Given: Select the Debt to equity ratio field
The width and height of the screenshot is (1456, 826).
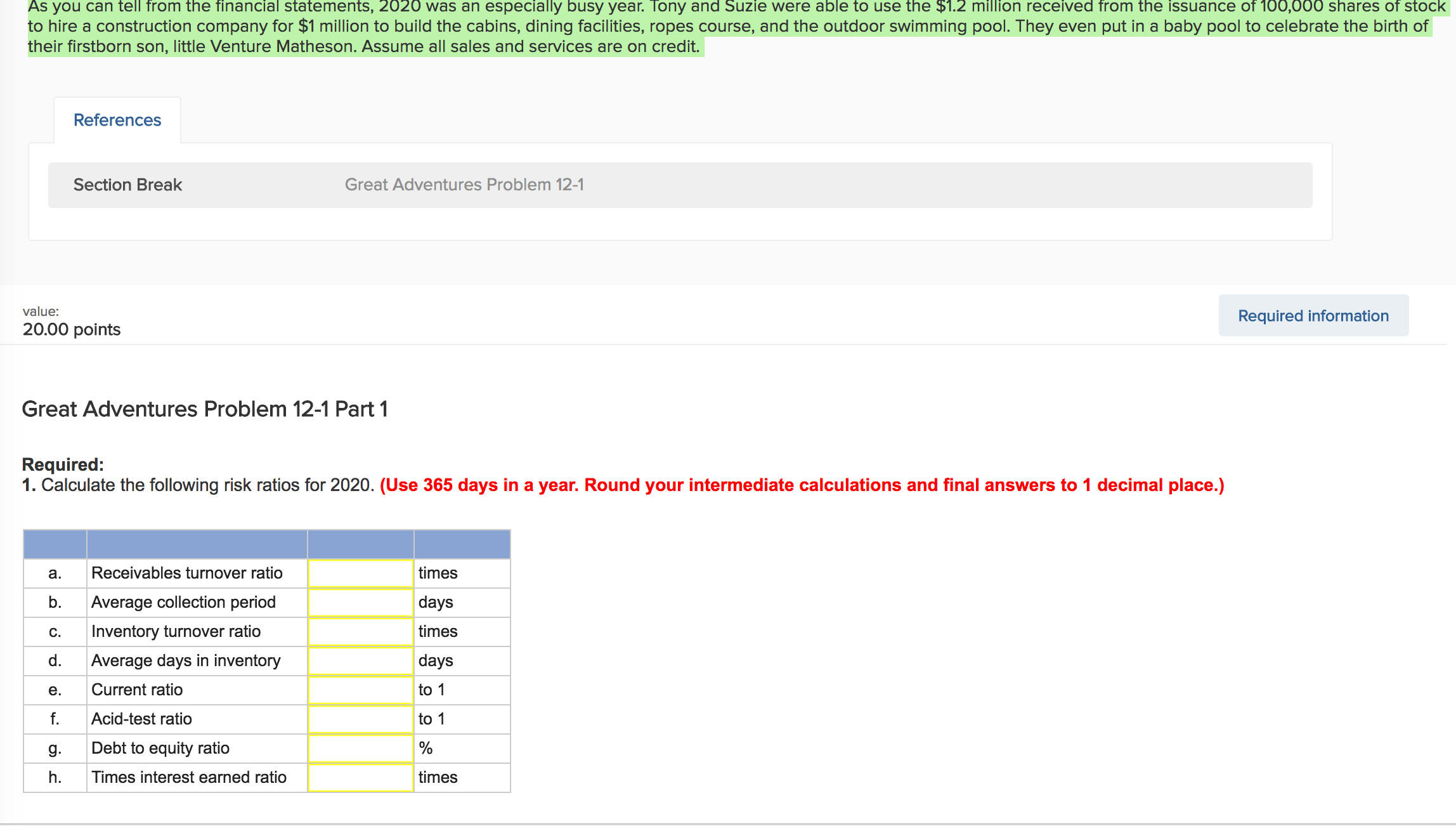Looking at the screenshot, I should (360, 748).
